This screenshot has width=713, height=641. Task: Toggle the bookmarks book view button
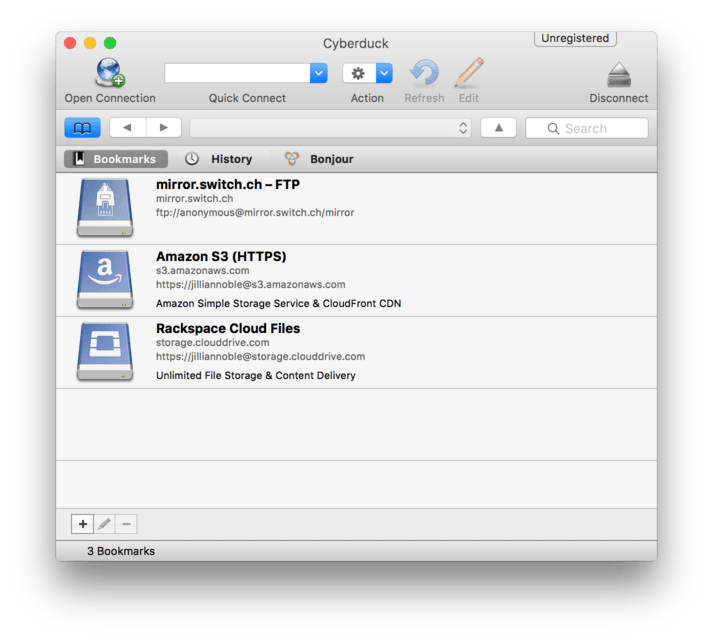coord(82,128)
